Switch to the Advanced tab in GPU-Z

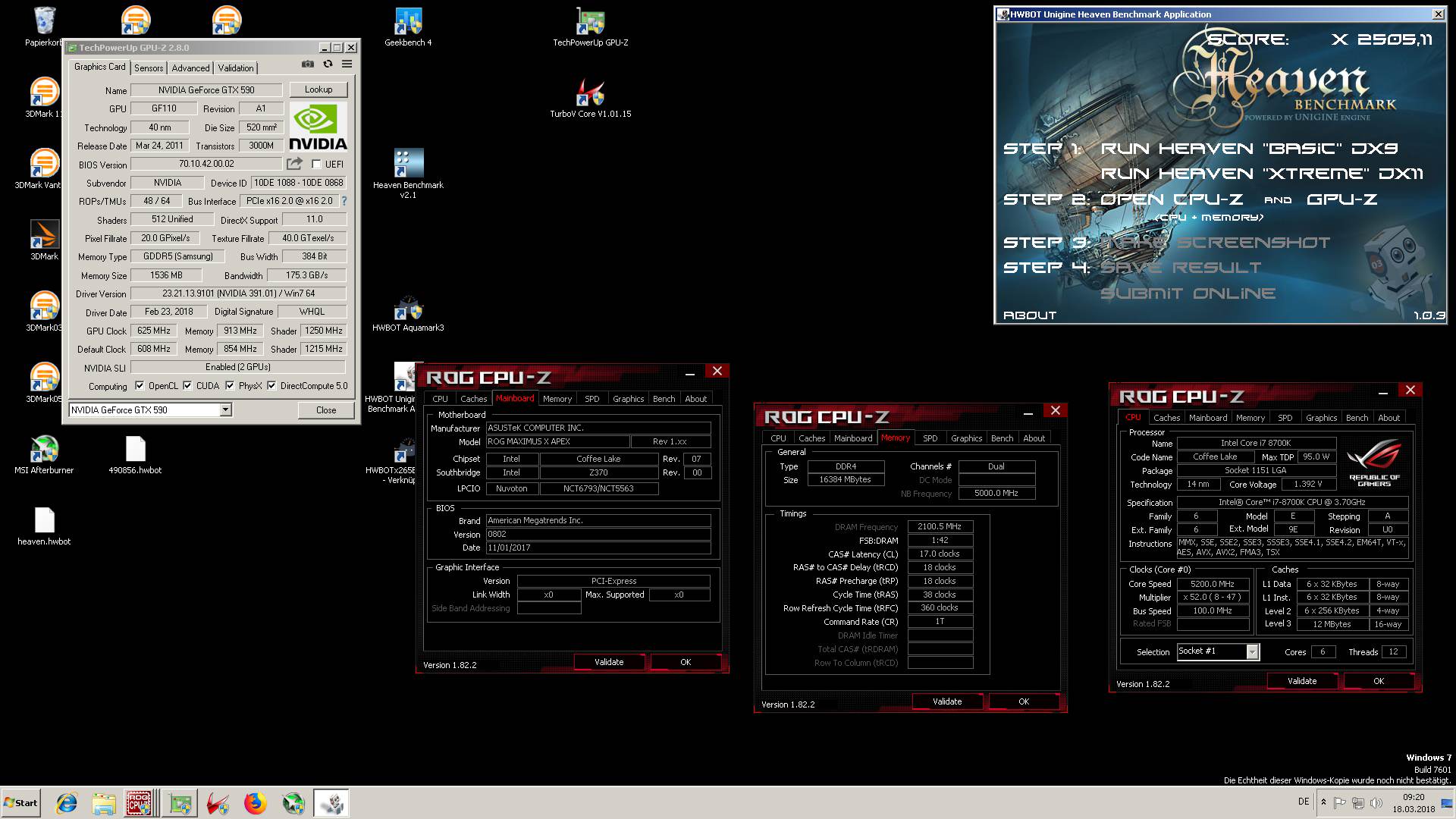click(190, 67)
